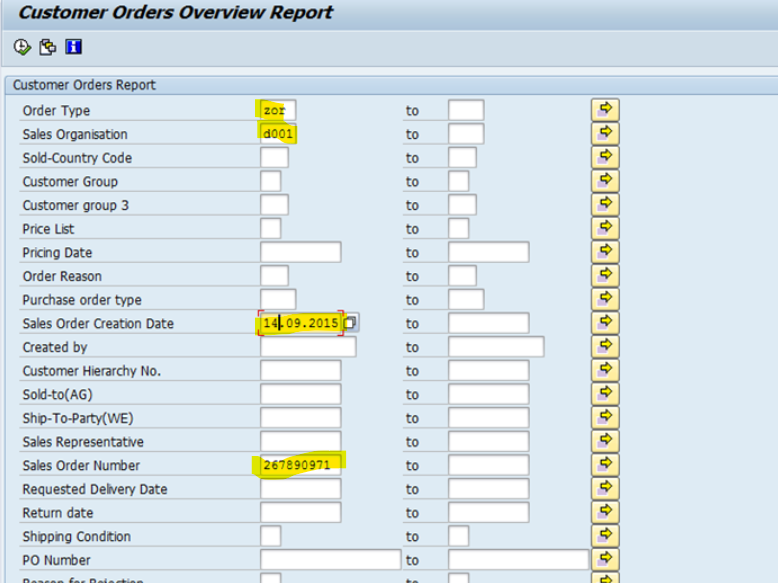Click multiple selection arrow for PO Number
The image size is (778, 583).
pos(605,560)
